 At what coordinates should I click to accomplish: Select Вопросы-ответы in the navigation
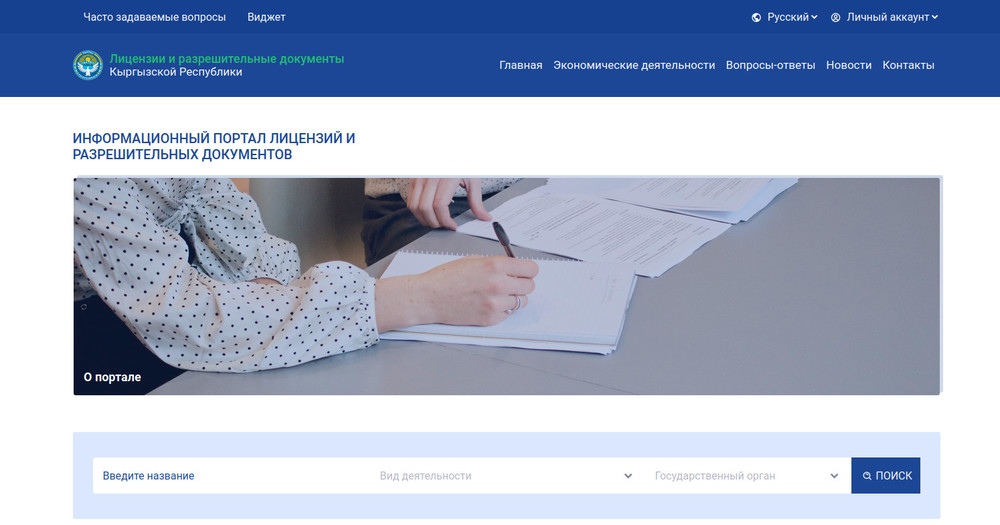770,65
